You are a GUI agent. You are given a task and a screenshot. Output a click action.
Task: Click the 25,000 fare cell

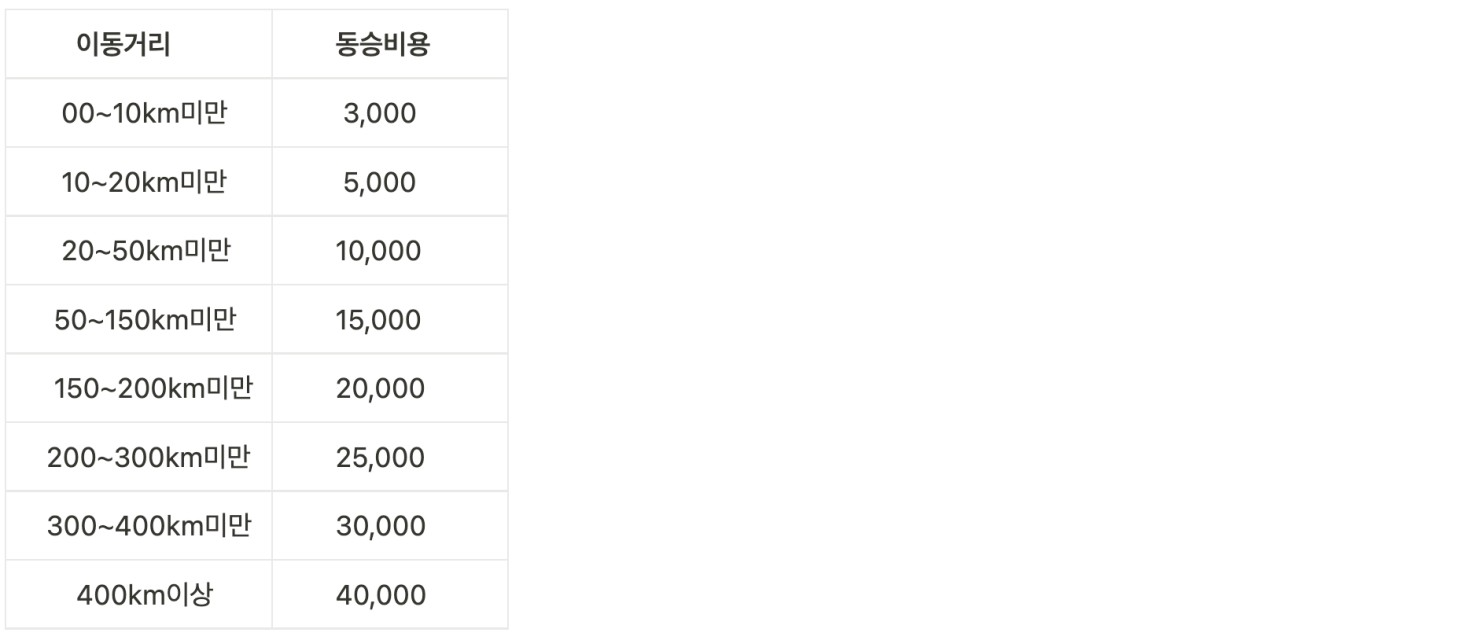click(x=380, y=457)
